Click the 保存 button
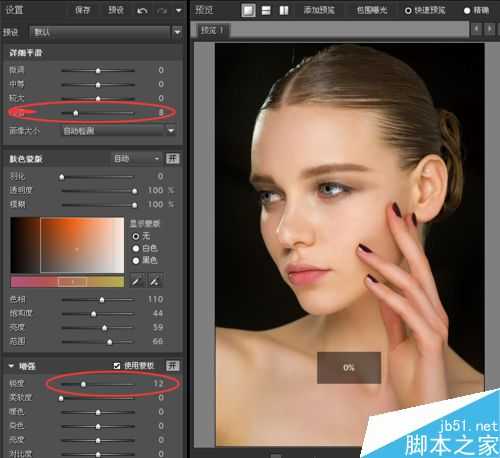Screen dimensions: 500x458 82,10
